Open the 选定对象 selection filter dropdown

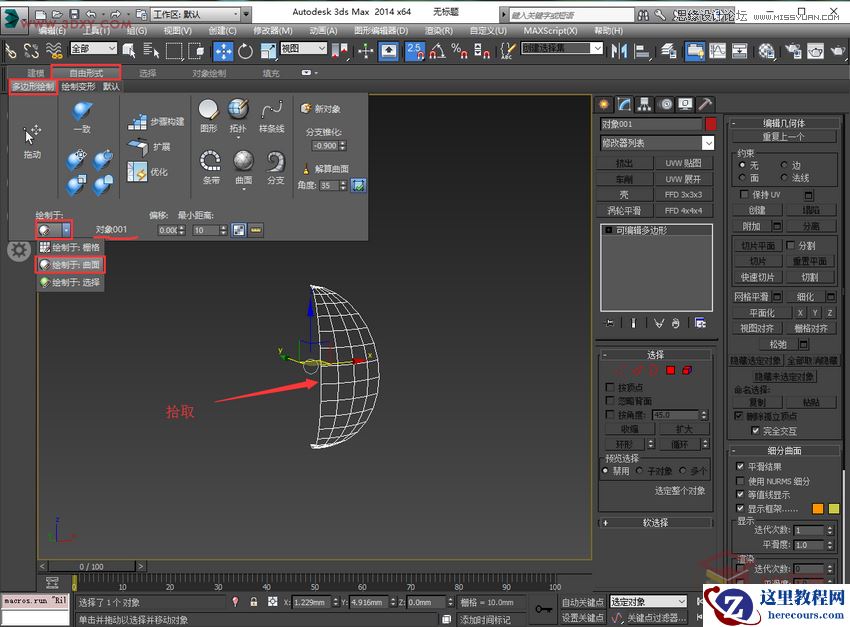645,602
